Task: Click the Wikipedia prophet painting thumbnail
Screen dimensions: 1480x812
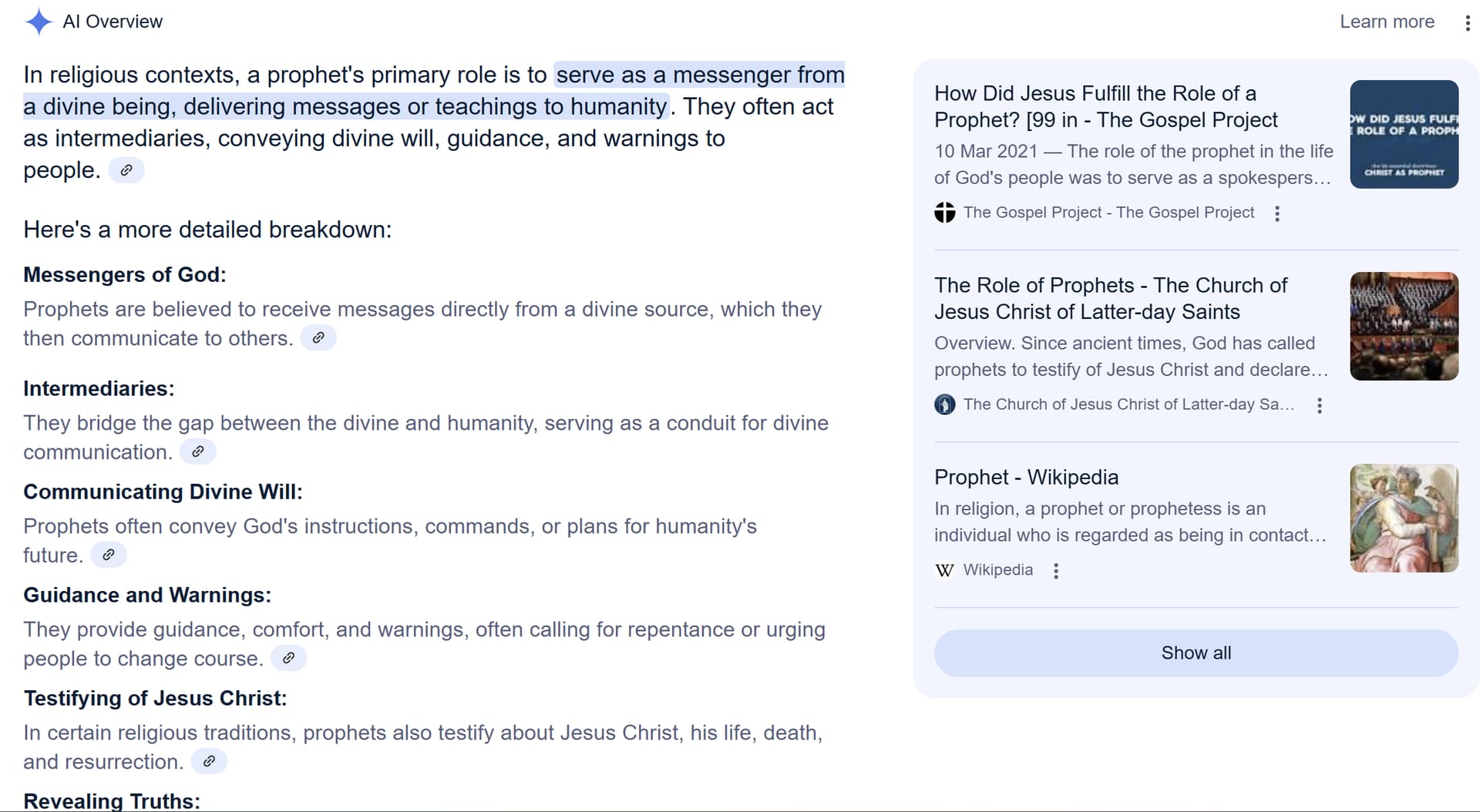Action: click(x=1404, y=518)
